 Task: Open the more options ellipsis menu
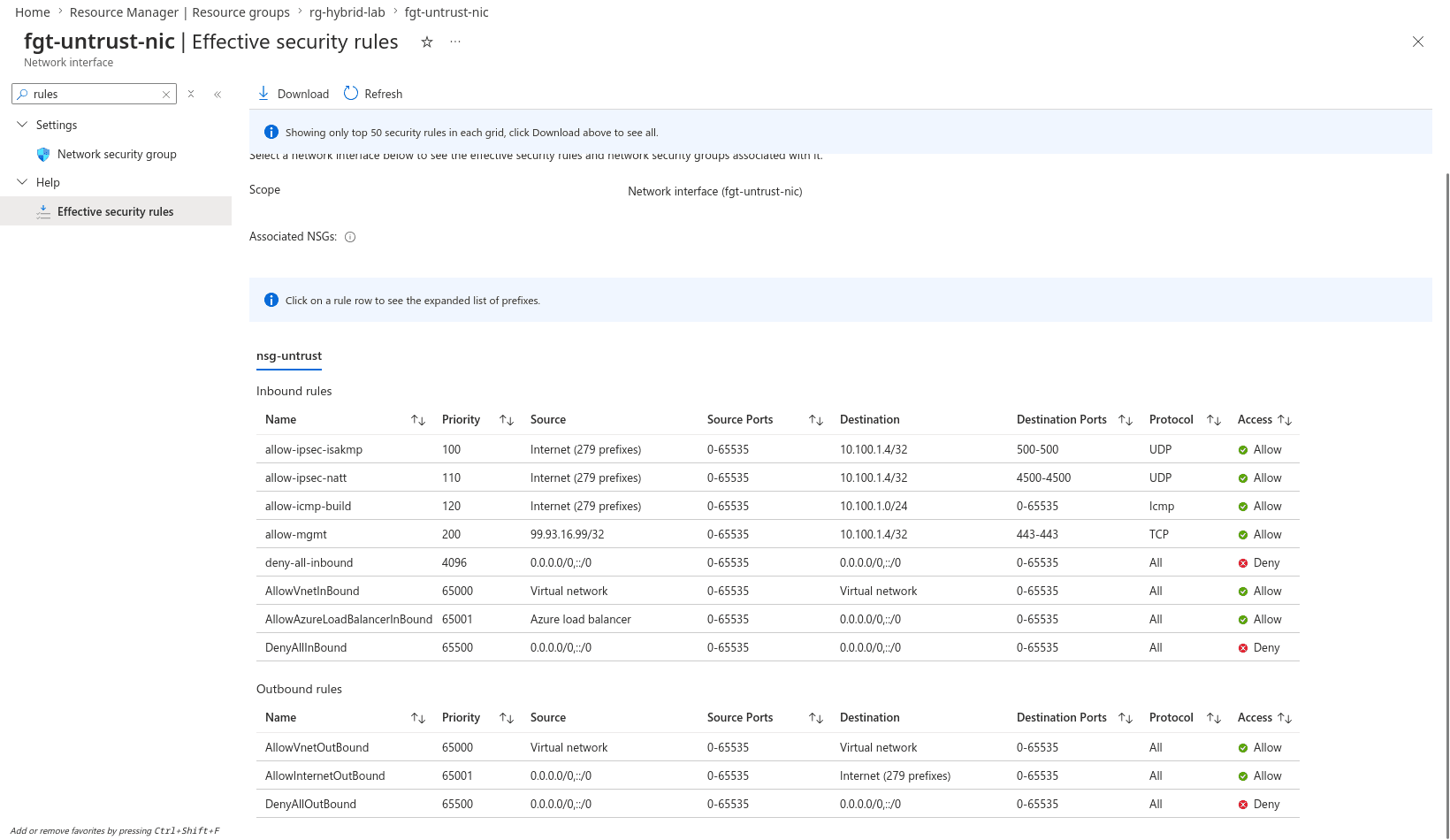[x=455, y=42]
